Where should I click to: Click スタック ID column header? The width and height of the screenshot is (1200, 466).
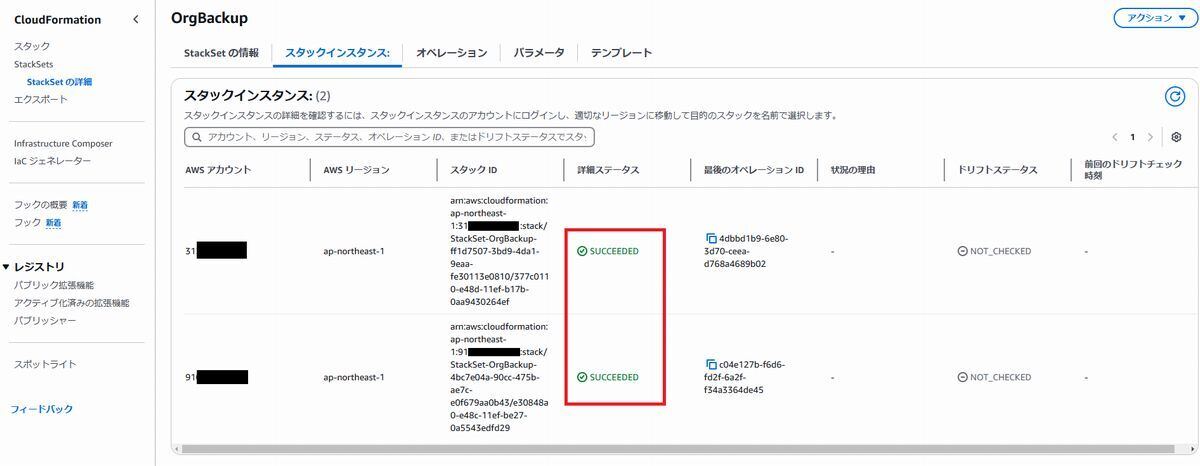pos(474,170)
